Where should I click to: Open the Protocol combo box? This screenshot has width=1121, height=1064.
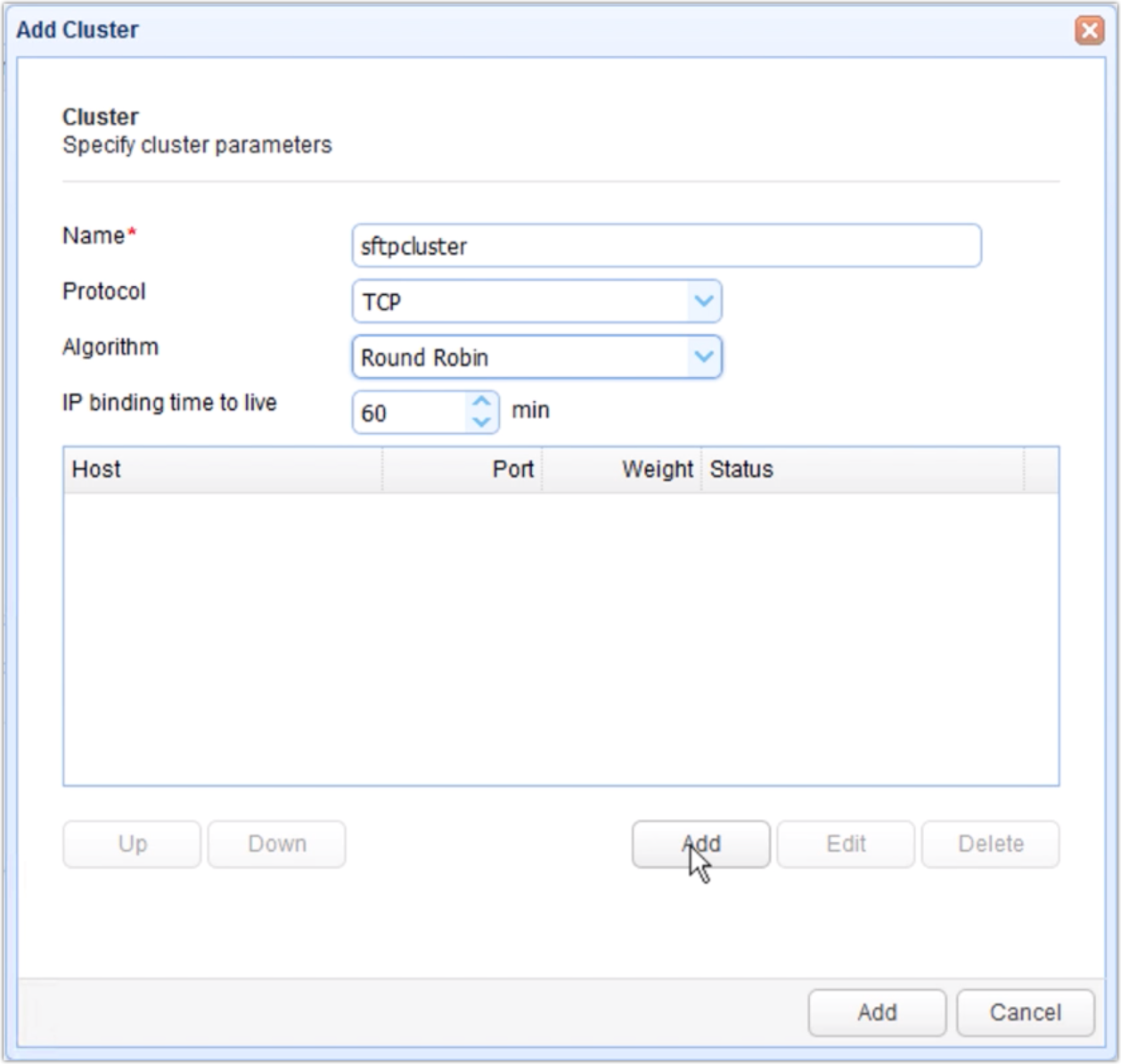click(535, 301)
